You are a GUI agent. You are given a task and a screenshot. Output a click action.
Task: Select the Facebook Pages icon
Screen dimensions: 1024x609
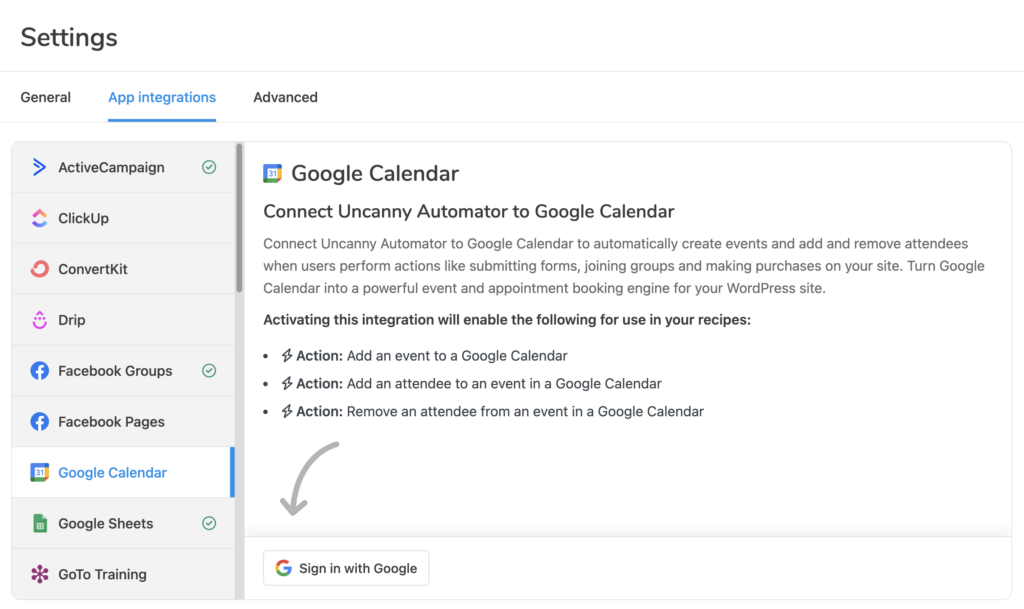(38, 421)
